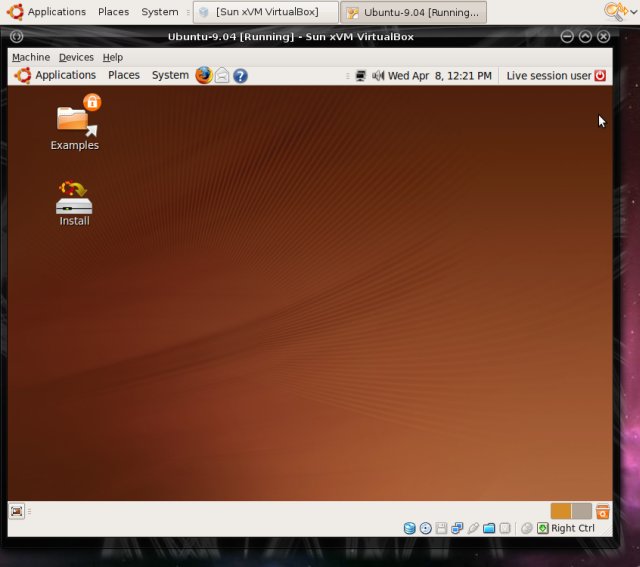Launch Firefox from the guest panel

pyautogui.click(x=204, y=75)
